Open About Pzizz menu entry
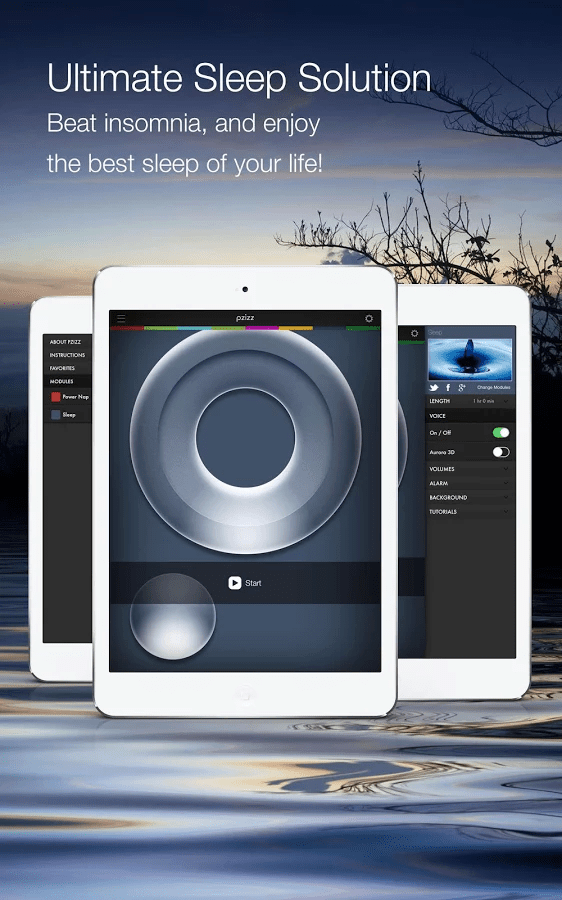 pos(67,342)
